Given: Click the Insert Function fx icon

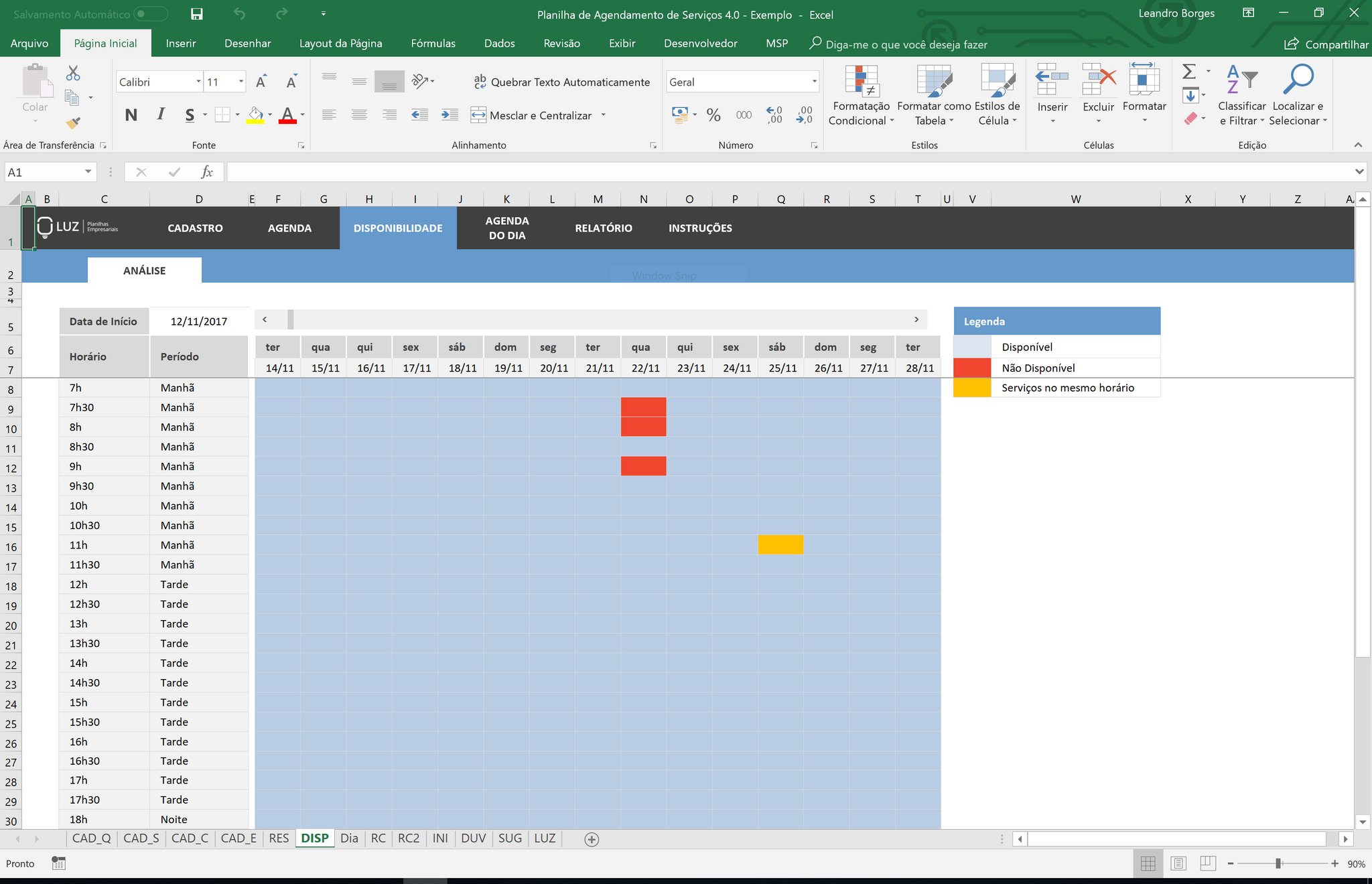Looking at the screenshot, I should point(207,172).
